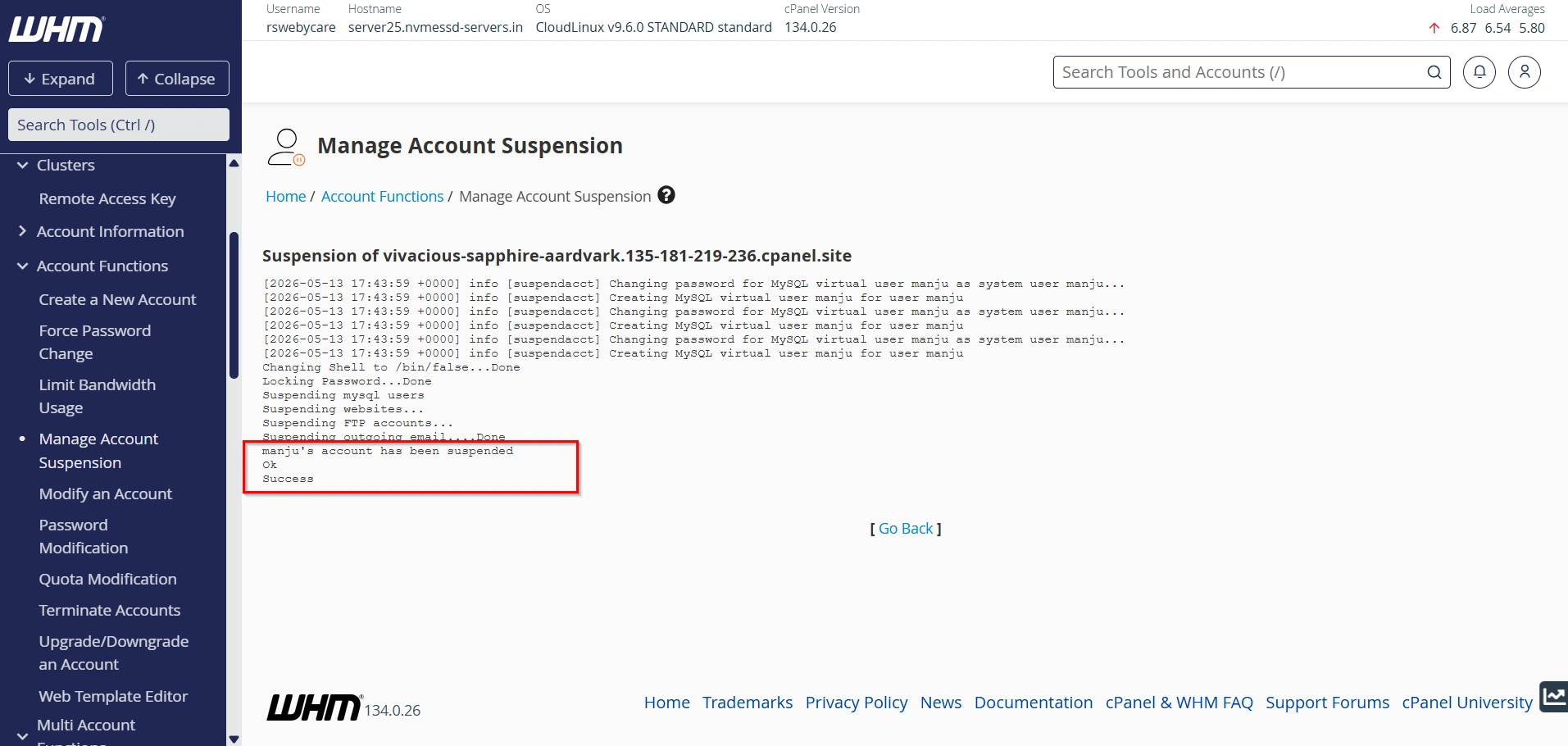The image size is (1568, 746).
Task: Click the load average value 6.87
Action: point(1463,28)
